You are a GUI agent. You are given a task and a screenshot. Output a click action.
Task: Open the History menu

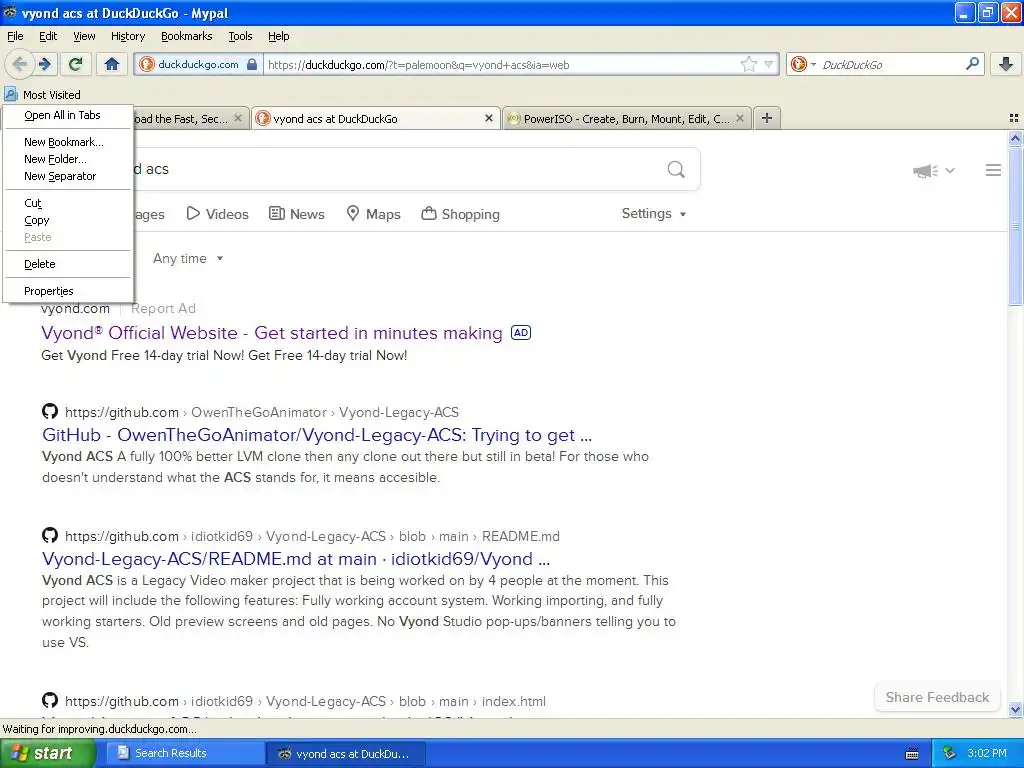(127, 36)
